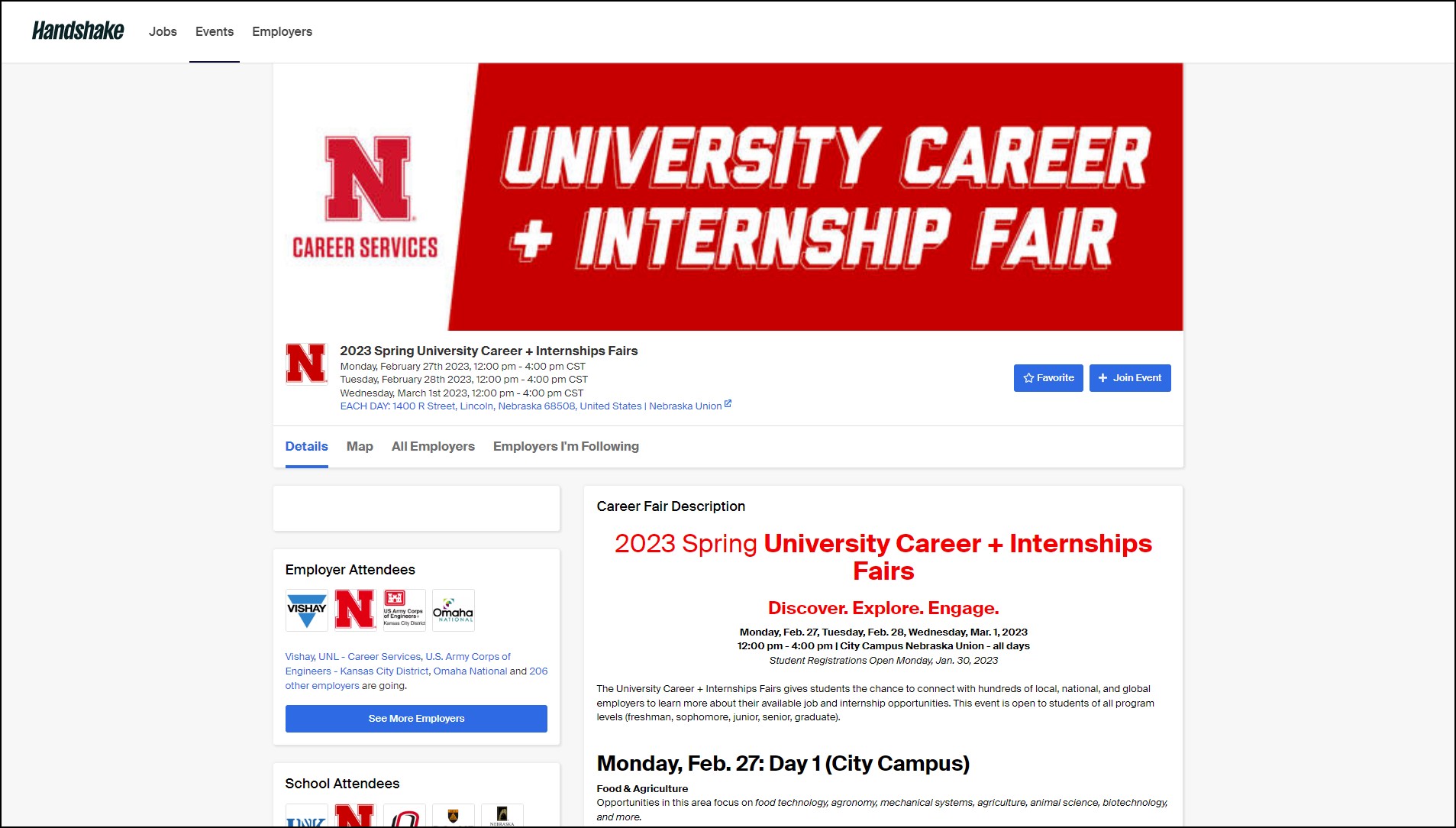Viewport: 1456px width, 828px height.
Task: Click the UNL Career Services logo in Employer Attendees
Action: tap(355, 610)
